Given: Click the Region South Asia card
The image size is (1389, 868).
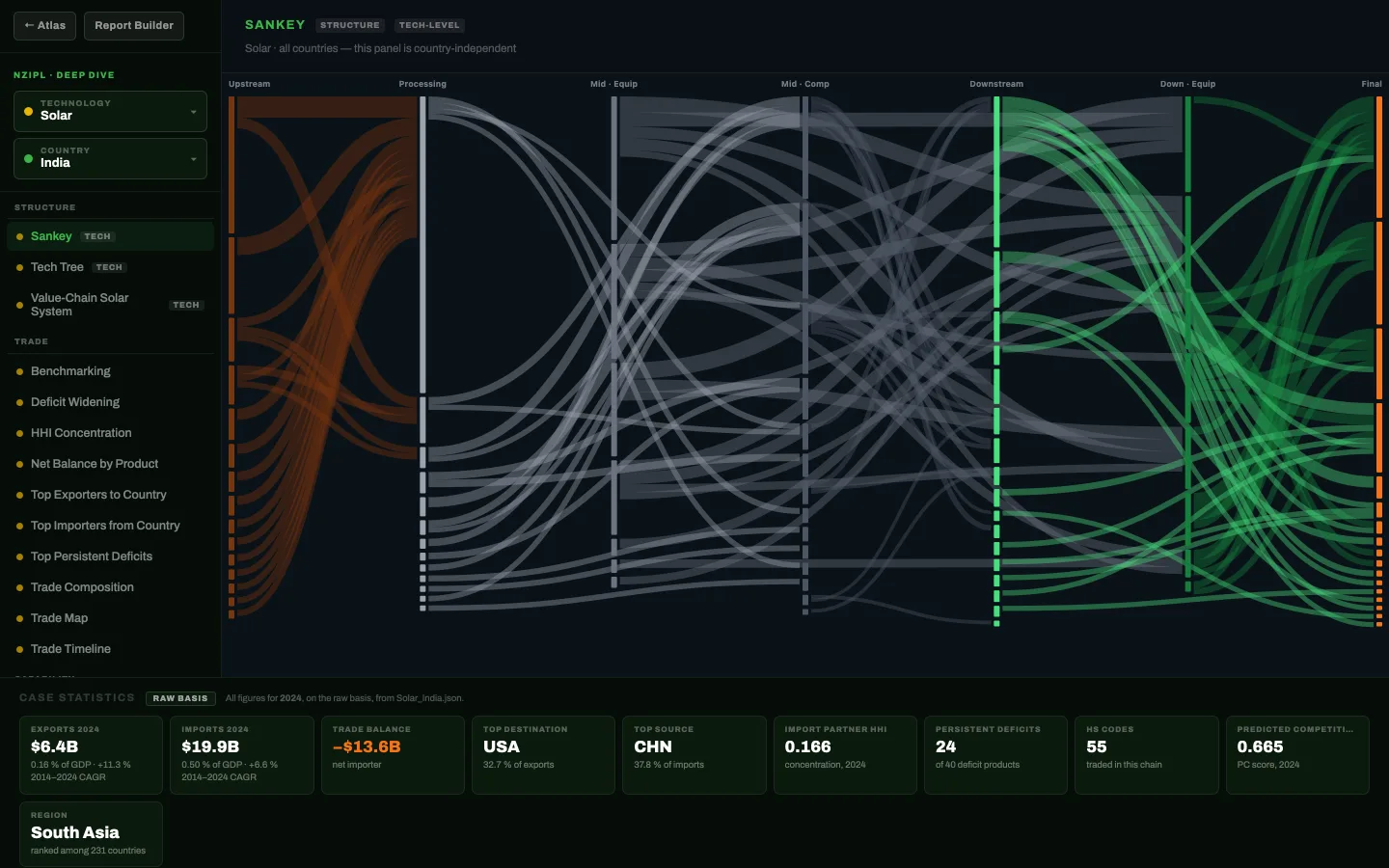Looking at the screenshot, I should pos(91,834).
